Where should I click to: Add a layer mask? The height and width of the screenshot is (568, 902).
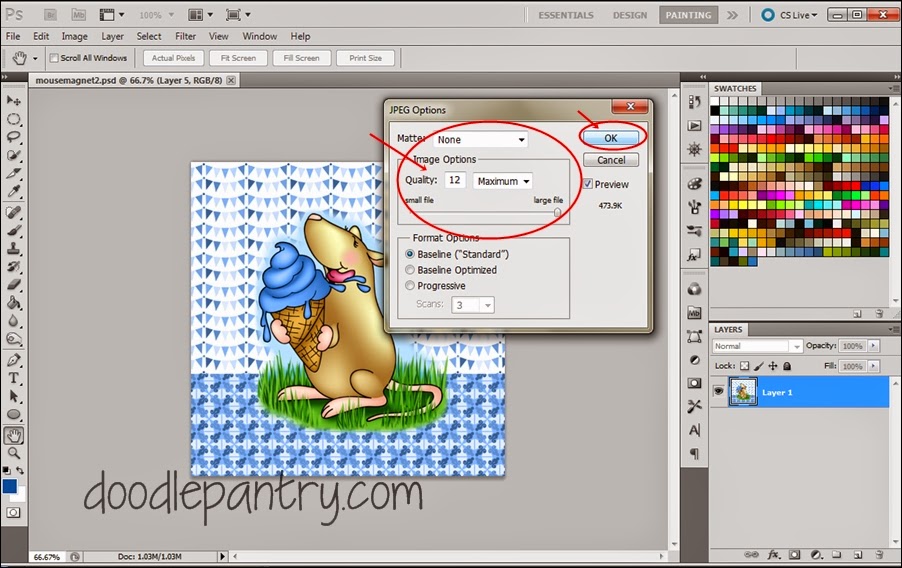(x=794, y=555)
